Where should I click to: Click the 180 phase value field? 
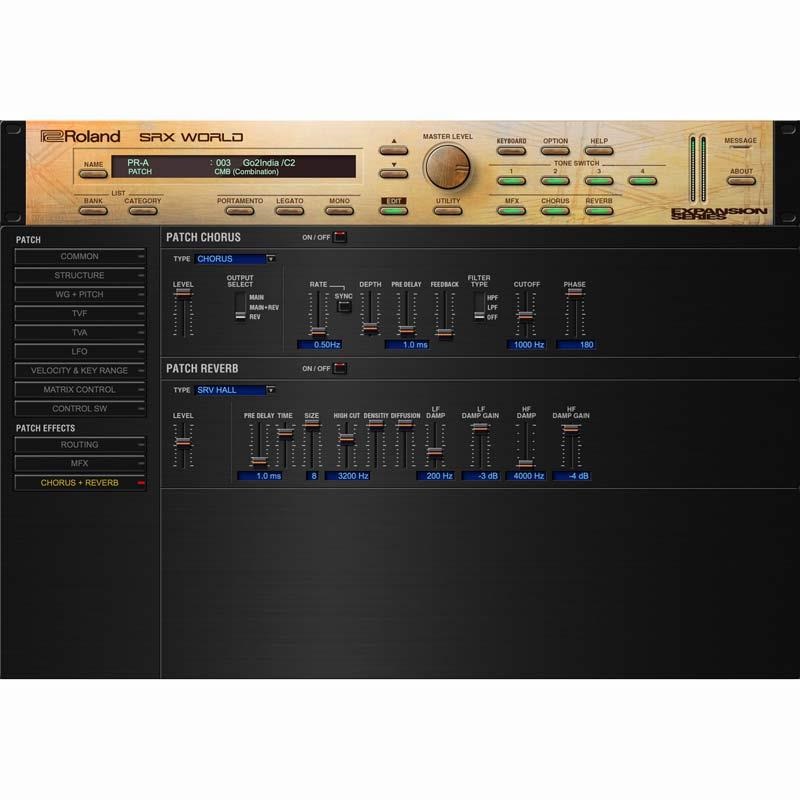576,345
